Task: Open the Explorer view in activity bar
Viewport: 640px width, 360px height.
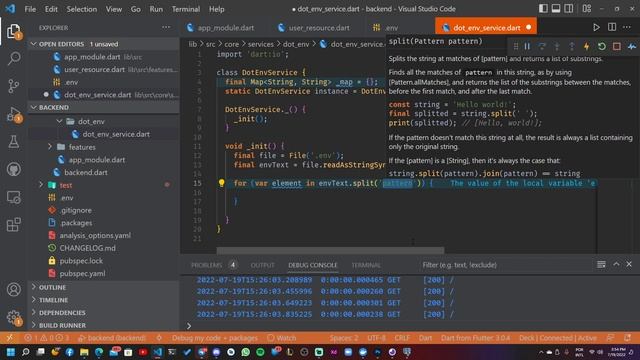Action: [x=13, y=31]
